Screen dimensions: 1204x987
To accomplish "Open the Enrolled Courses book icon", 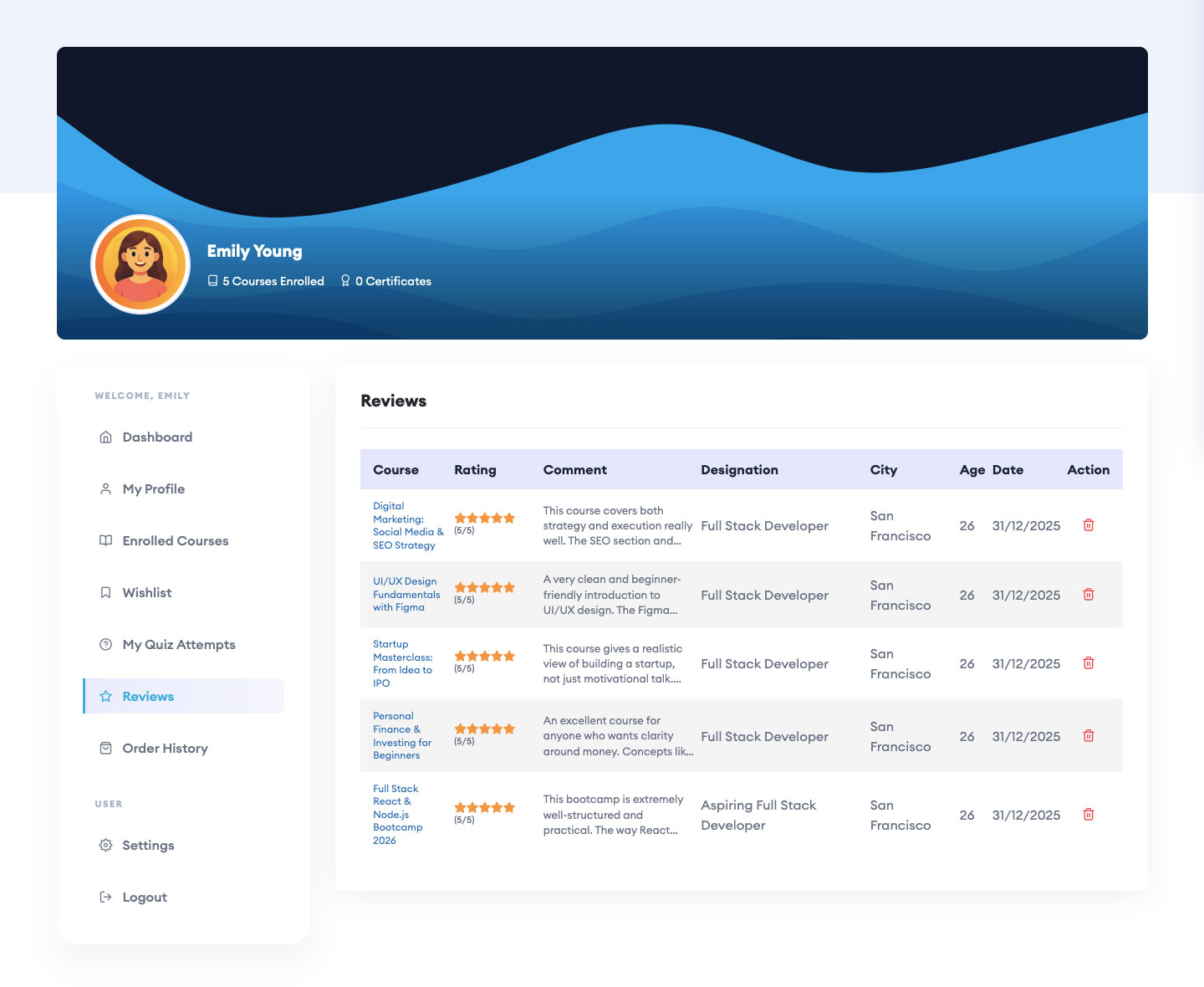I will [105, 540].
